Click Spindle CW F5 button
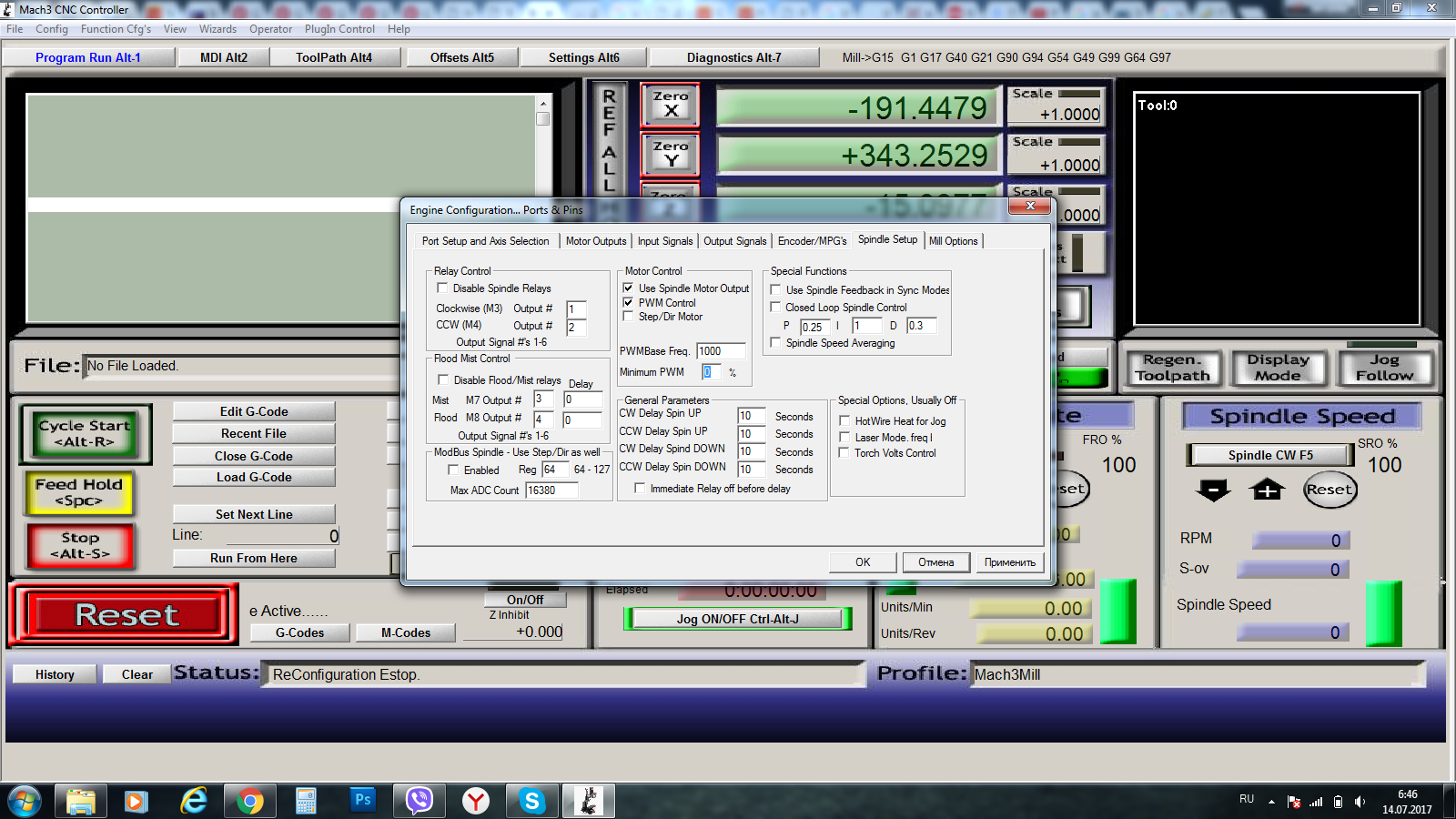The width and height of the screenshot is (1456, 819). click(x=1270, y=455)
